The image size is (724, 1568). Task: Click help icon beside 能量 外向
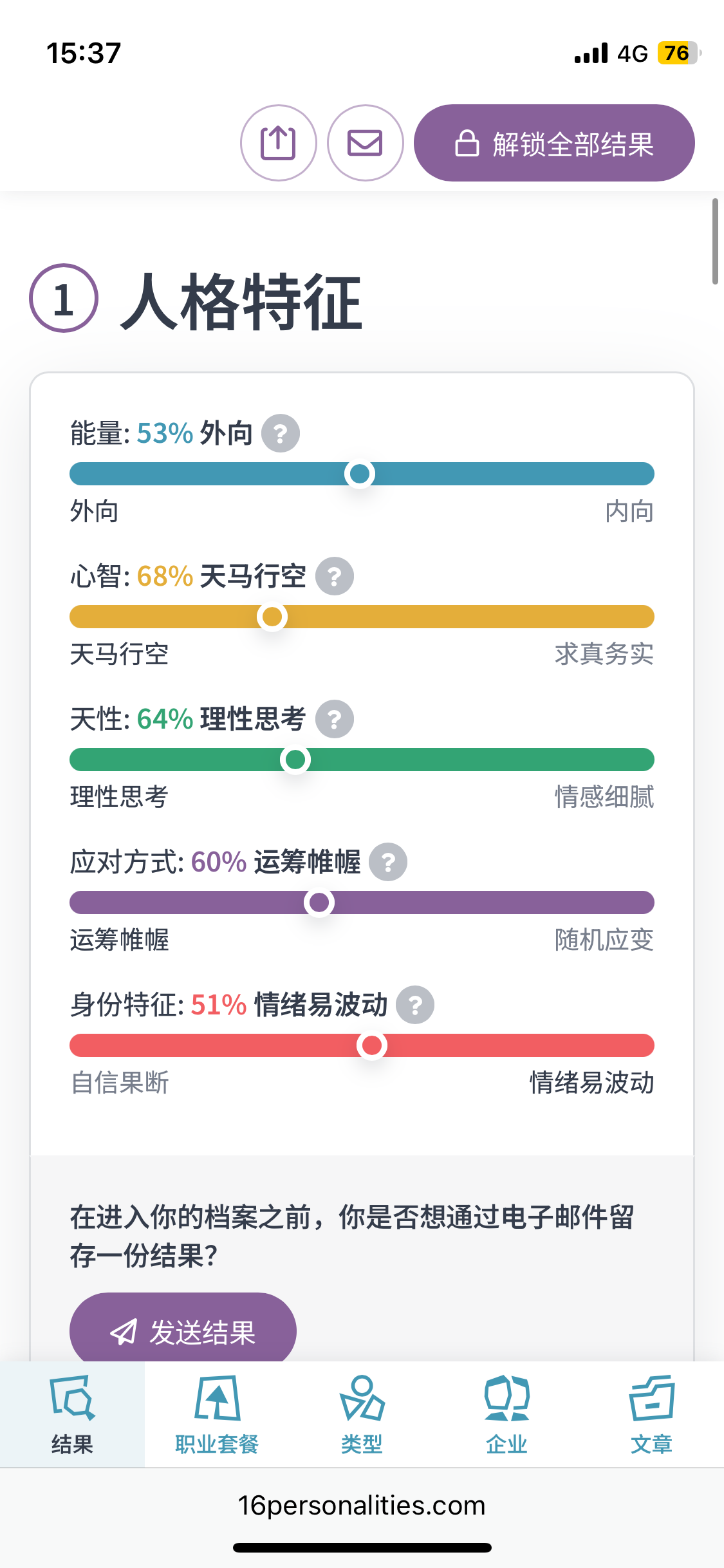click(x=281, y=433)
